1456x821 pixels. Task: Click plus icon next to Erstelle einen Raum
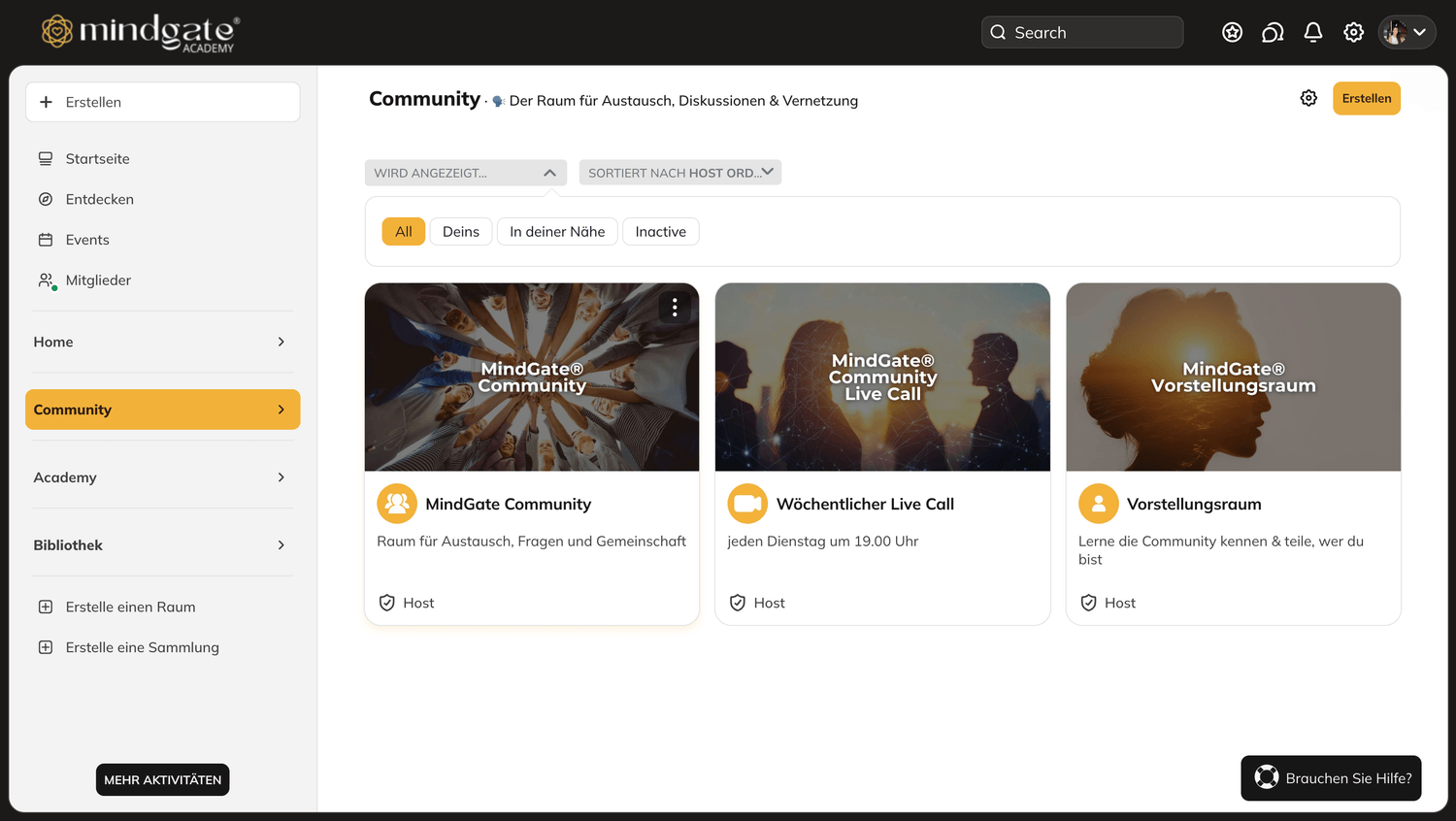pyautogui.click(x=46, y=608)
